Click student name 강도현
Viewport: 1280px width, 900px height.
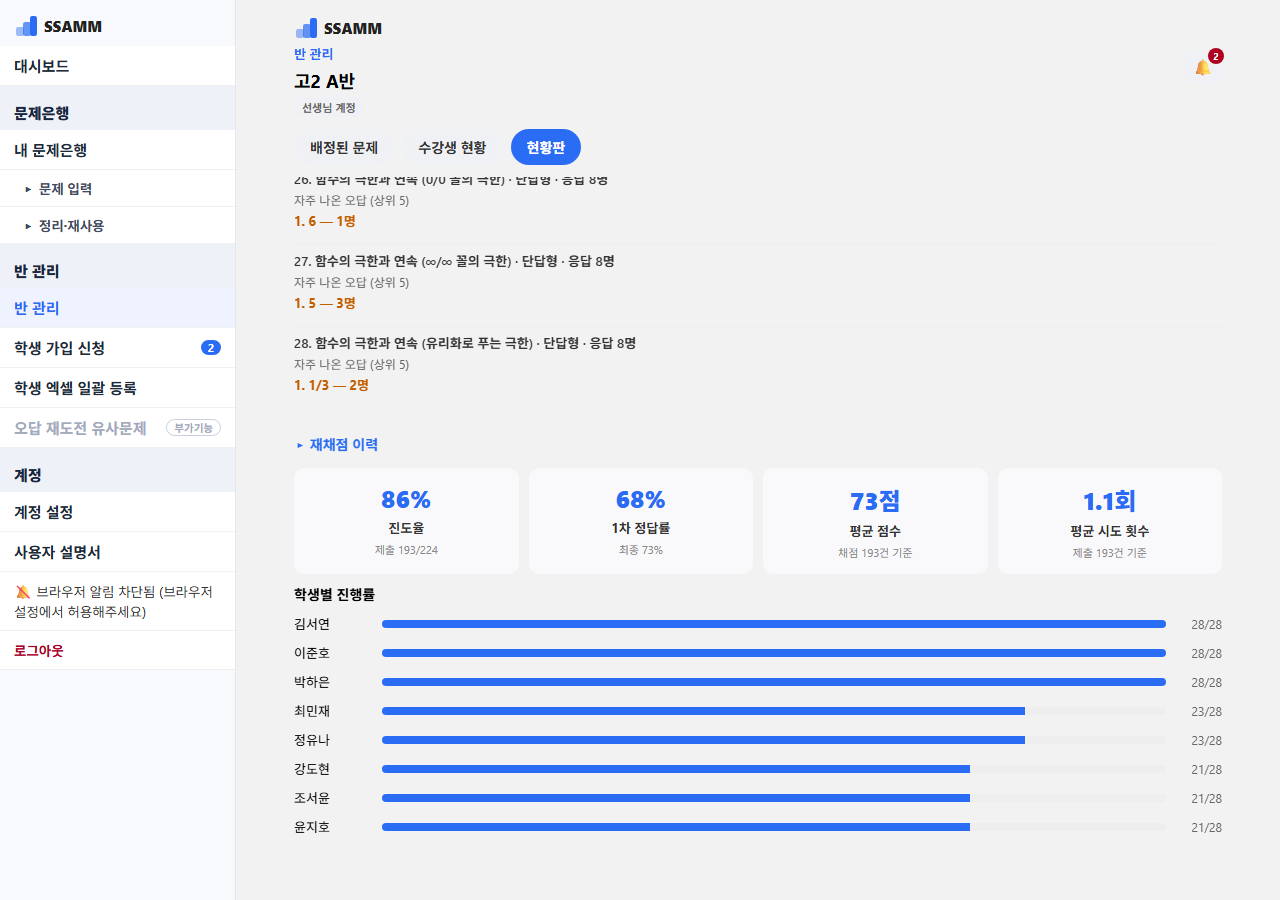tap(312, 769)
